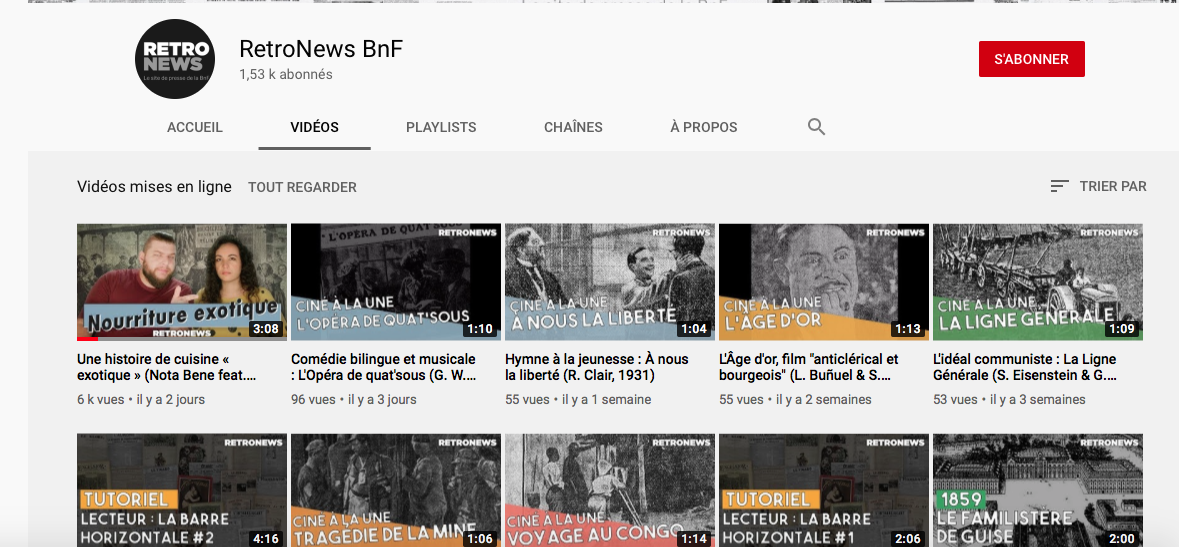Open title 'Hymne à la jeunesse'
The width and height of the screenshot is (1179, 547).
tap(597, 367)
